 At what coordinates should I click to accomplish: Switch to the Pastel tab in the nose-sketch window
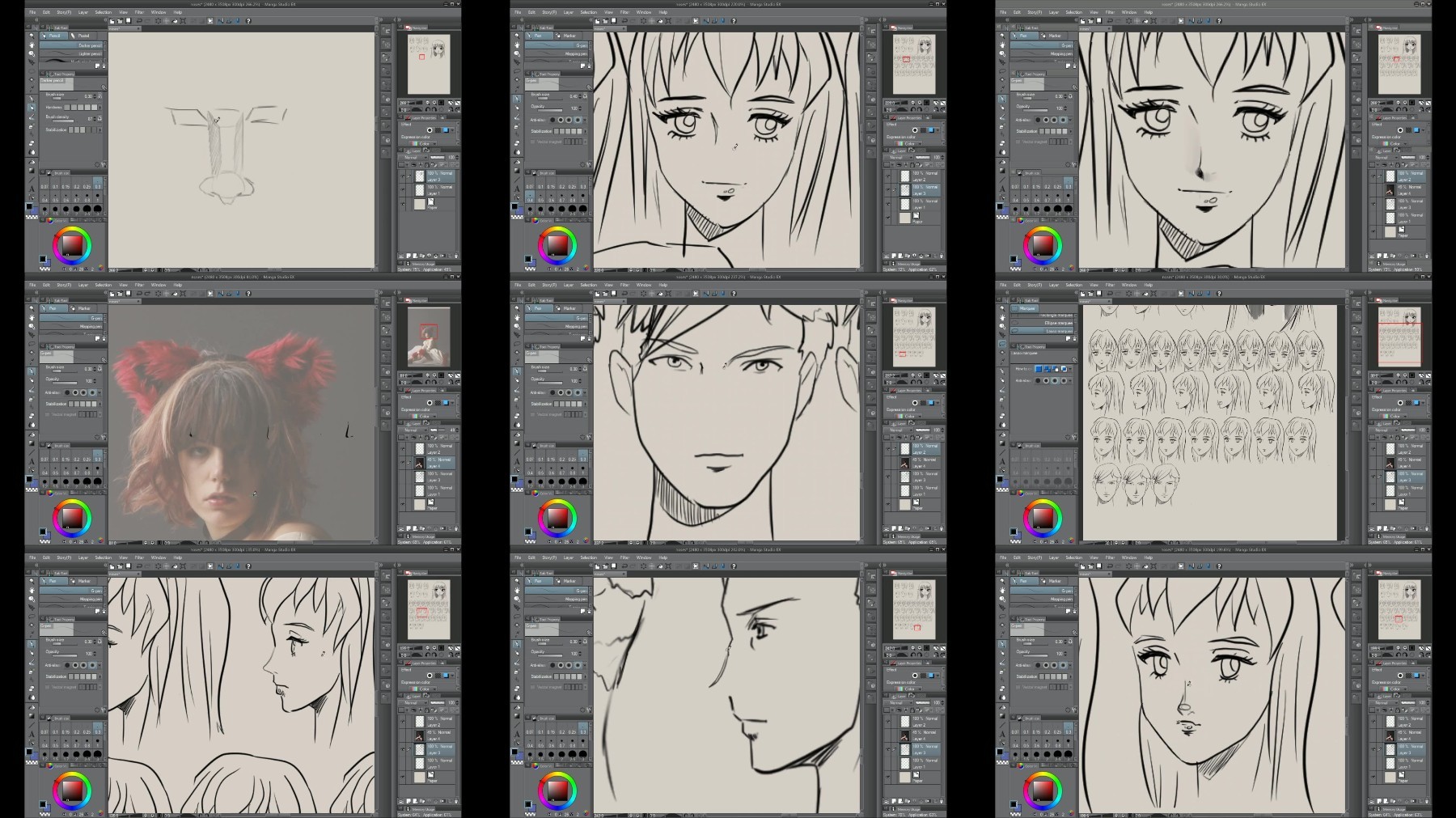point(82,36)
